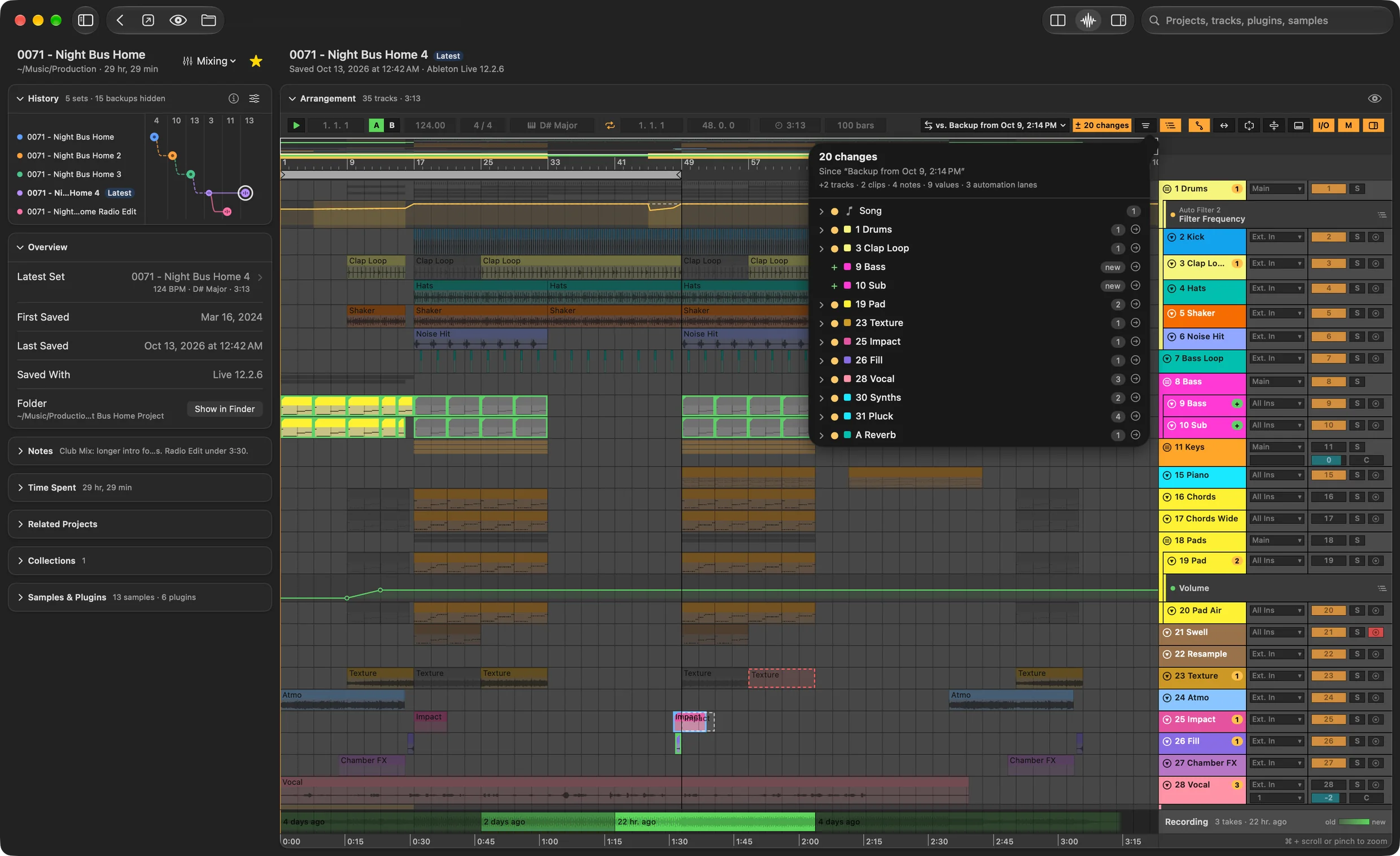Screen dimensions: 1400x856
Task: Click the jump arrow icon on 31 Pluck change row
Action: coord(1135,416)
